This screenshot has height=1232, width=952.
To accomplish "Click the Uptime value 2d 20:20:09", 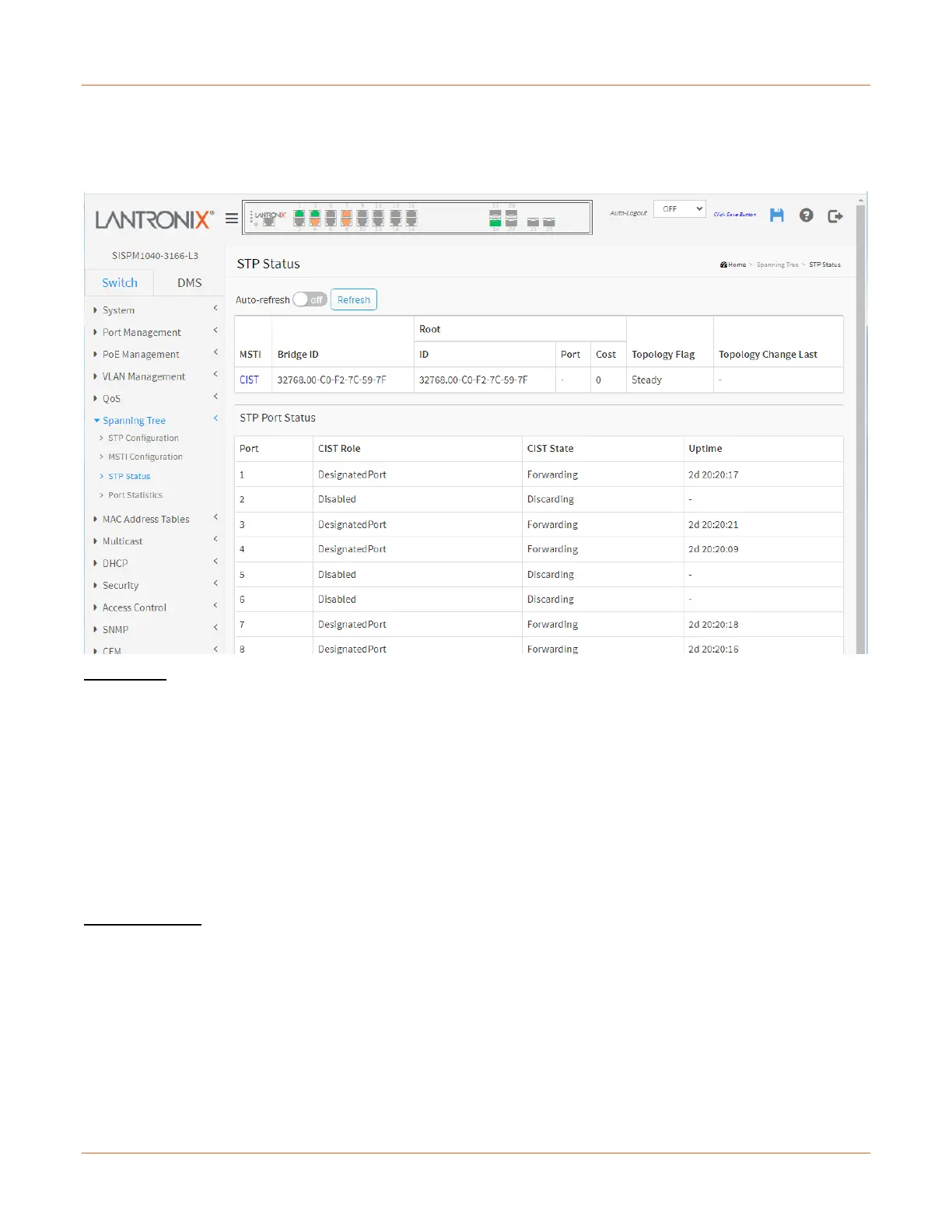I will 713,549.
